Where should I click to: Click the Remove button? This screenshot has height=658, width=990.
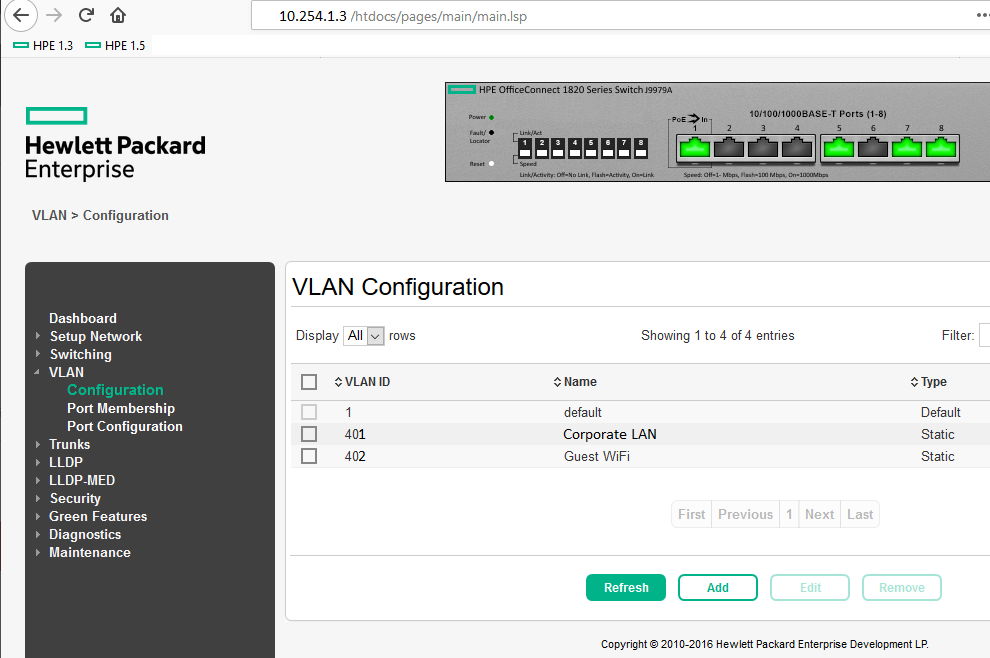(x=902, y=587)
